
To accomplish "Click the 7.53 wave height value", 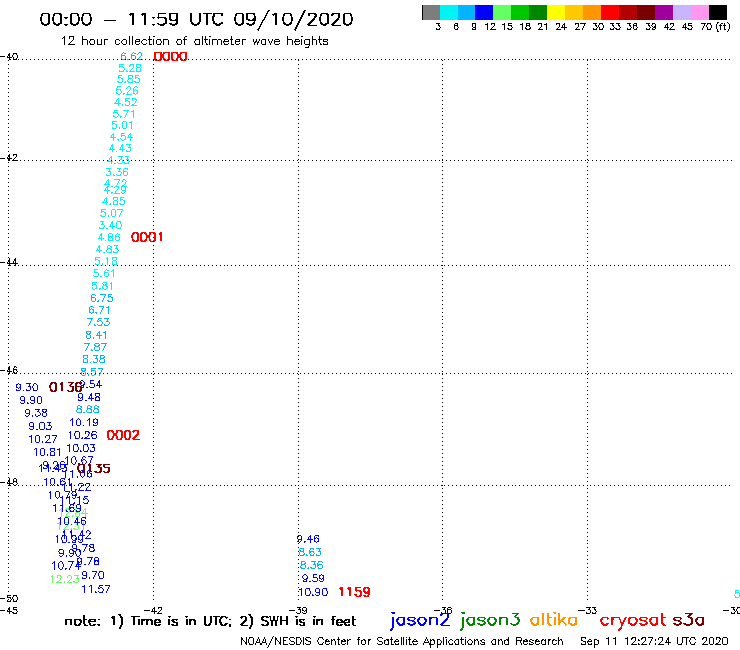I will coord(98,322).
